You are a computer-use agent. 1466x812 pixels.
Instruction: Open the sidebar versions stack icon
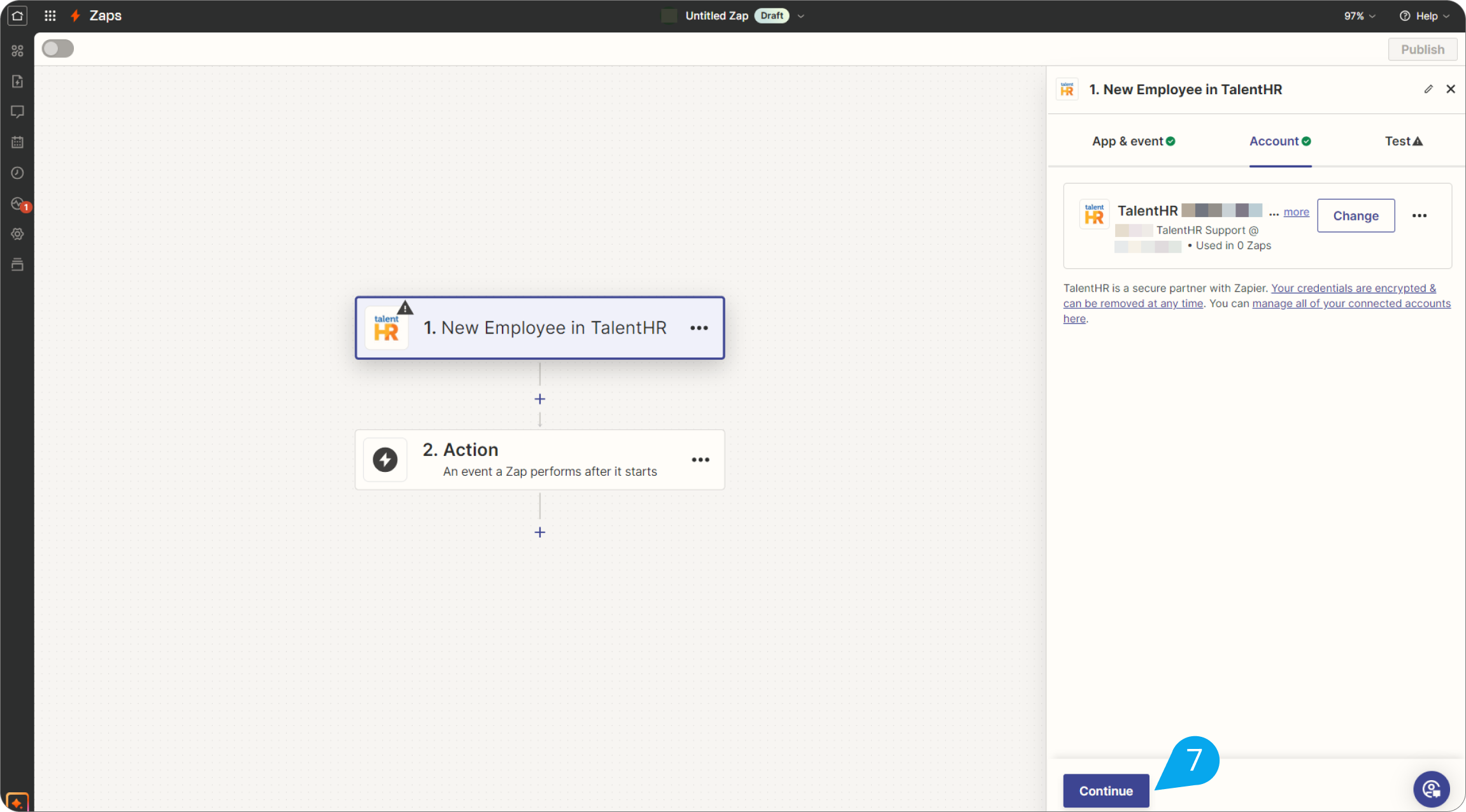(x=17, y=264)
